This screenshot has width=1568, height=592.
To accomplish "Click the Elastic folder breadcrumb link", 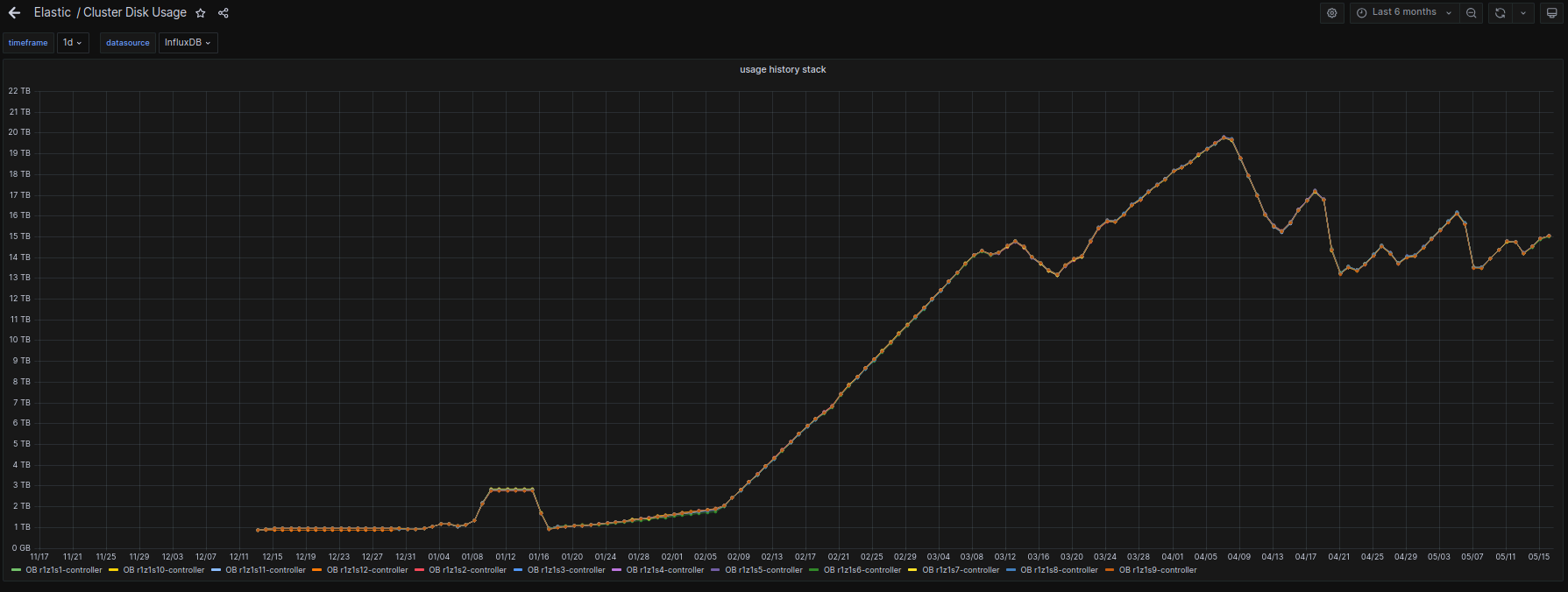I will (x=52, y=13).
